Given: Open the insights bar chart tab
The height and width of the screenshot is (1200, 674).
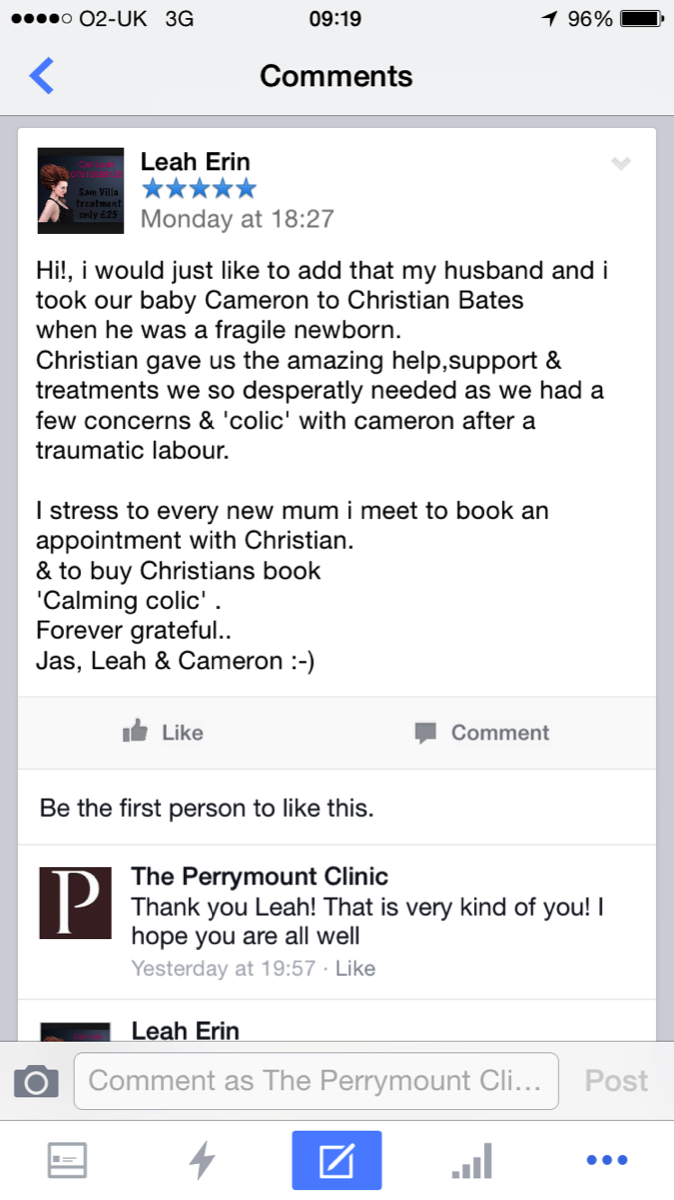Looking at the screenshot, I should coord(471,1160).
